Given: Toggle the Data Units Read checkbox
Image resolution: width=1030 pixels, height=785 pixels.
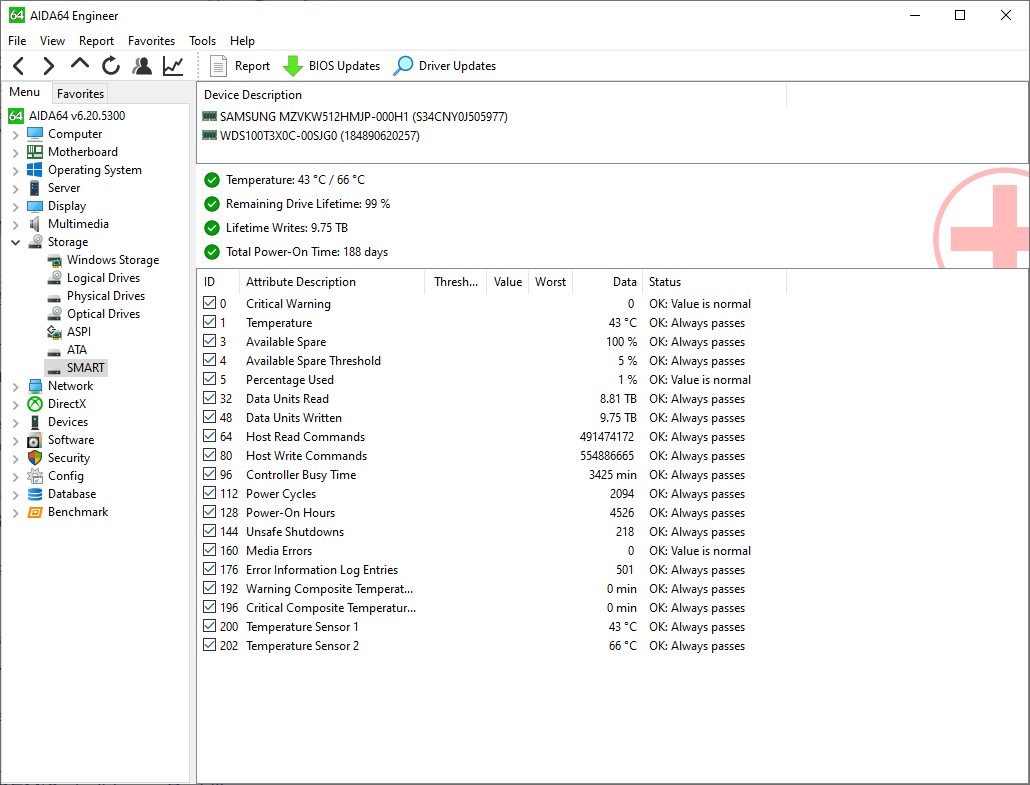Looking at the screenshot, I should click(x=210, y=398).
